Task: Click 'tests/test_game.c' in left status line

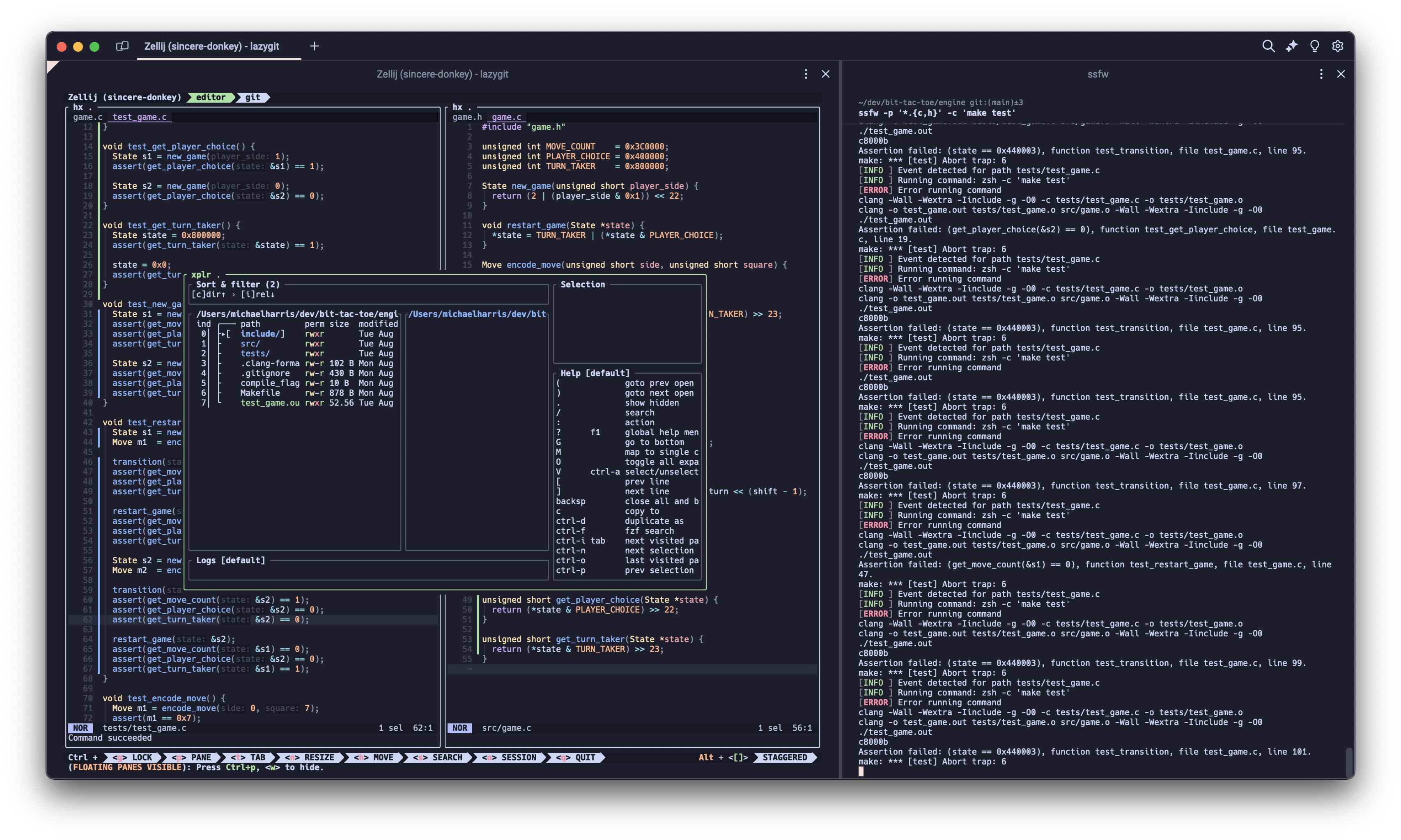Action: [x=145, y=728]
